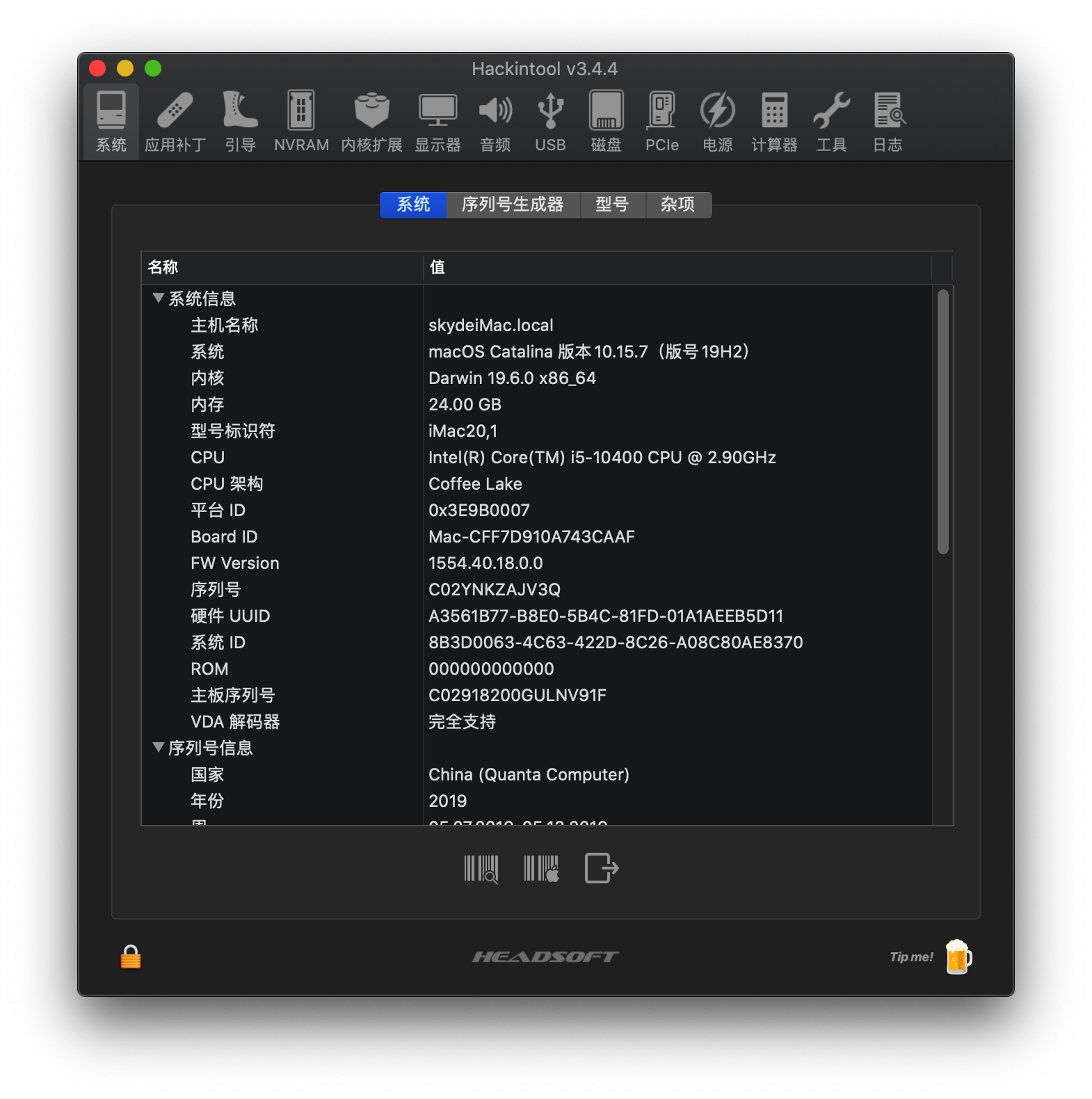The height and width of the screenshot is (1099, 1092).
Task: Select the 国家 row
Action: 536,774
